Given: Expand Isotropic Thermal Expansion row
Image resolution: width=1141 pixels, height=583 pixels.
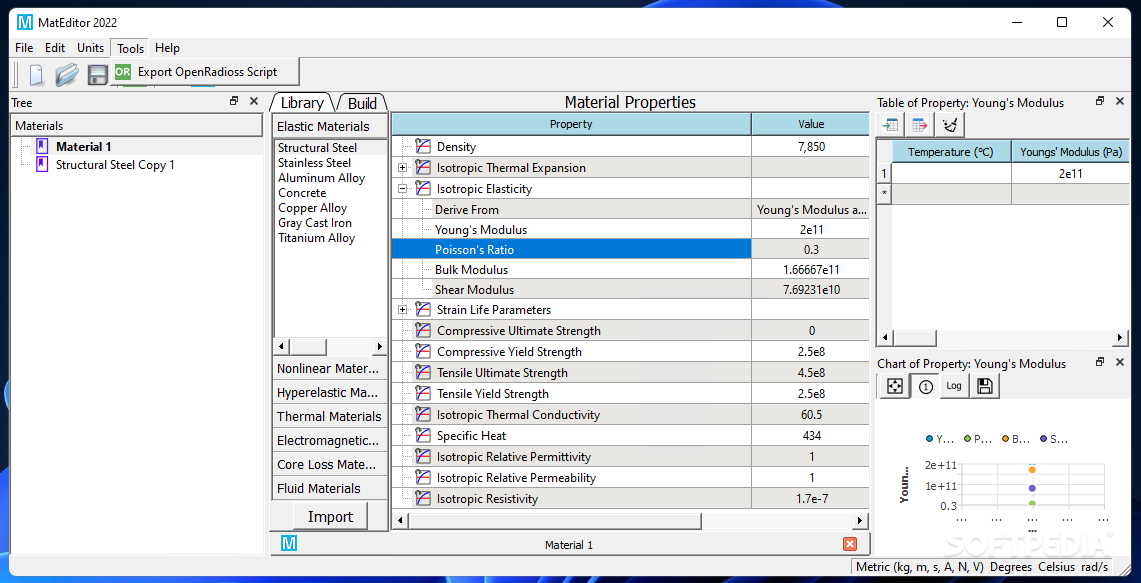Looking at the screenshot, I should 402,168.
